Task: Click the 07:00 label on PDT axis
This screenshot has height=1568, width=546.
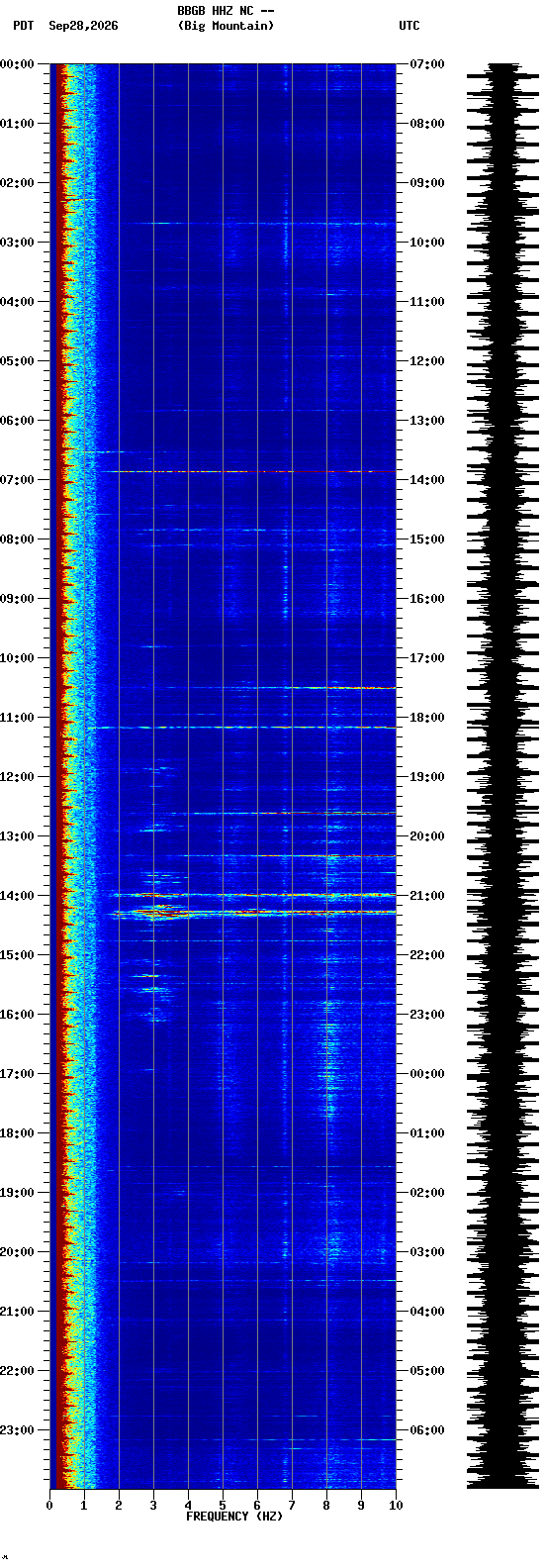Action: pos(17,480)
